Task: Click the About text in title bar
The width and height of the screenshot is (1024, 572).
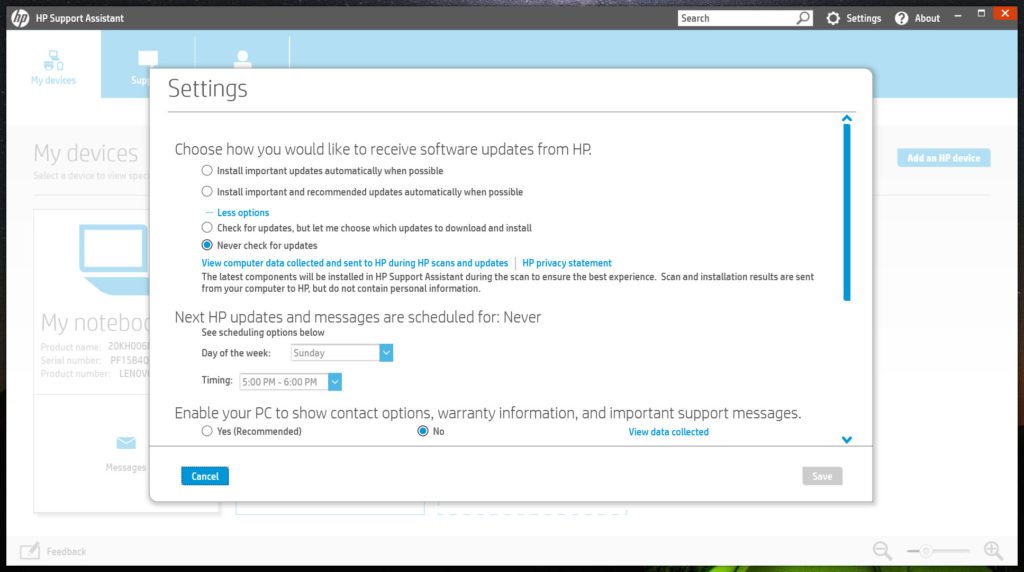Action: click(x=927, y=18)
